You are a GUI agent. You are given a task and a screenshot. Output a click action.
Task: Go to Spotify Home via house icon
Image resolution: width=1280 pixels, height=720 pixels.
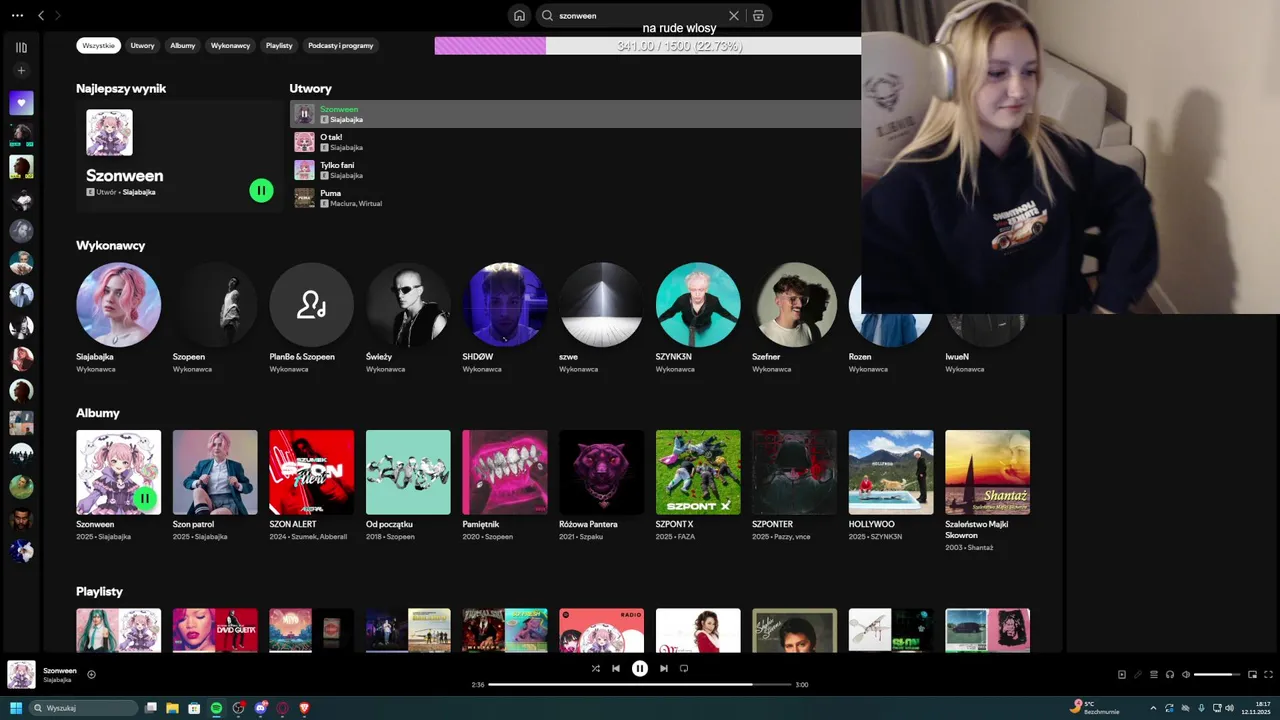[x=519, y=16]
